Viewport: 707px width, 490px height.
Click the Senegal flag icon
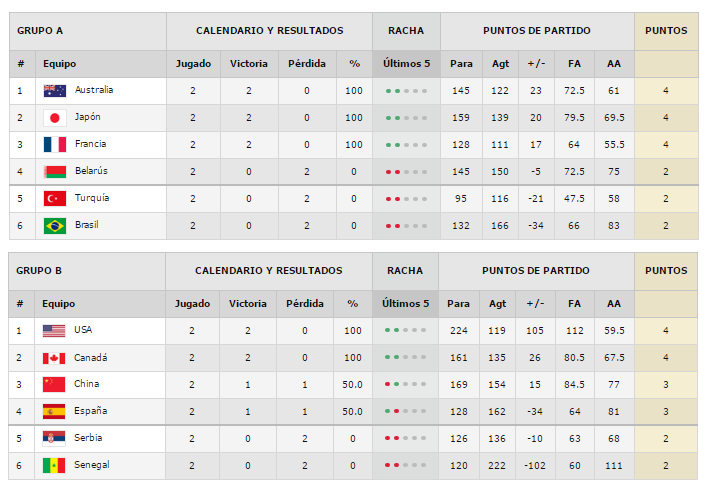54,466
